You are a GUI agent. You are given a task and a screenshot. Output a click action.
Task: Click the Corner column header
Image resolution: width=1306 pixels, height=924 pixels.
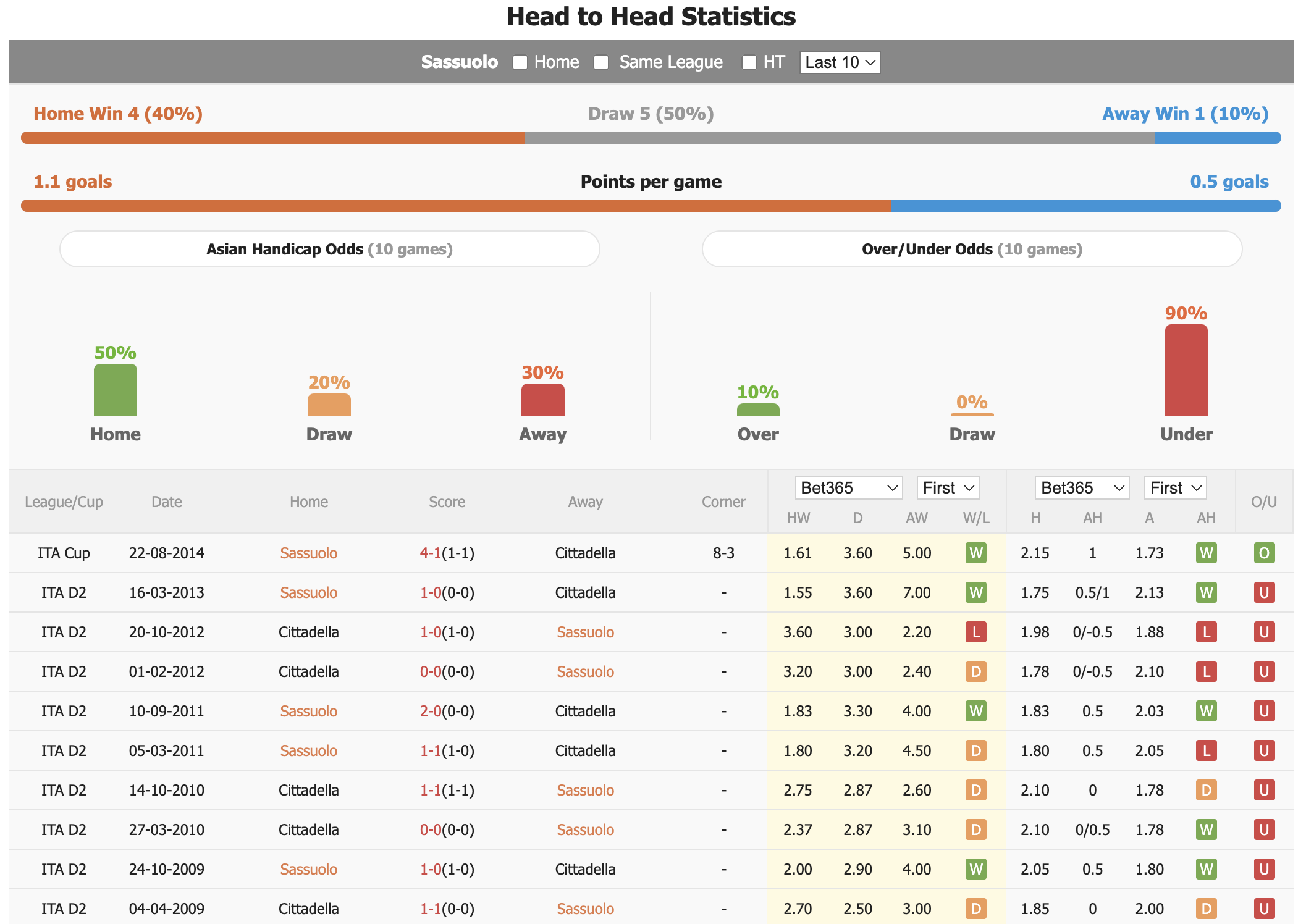pyautogui.click(x=723, y=502)
